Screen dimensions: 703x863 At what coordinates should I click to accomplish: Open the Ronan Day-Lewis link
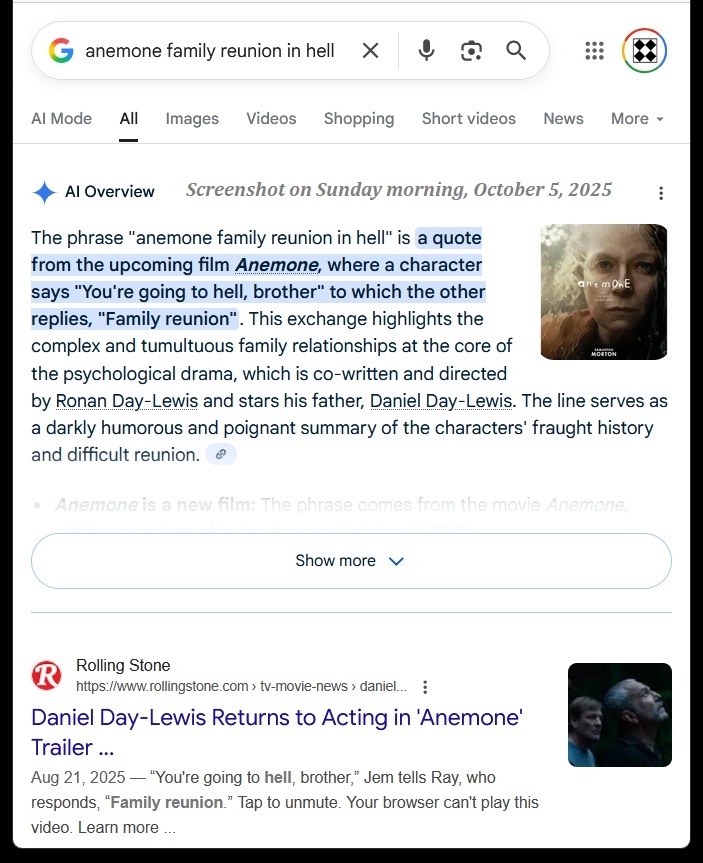coord(127,401)
